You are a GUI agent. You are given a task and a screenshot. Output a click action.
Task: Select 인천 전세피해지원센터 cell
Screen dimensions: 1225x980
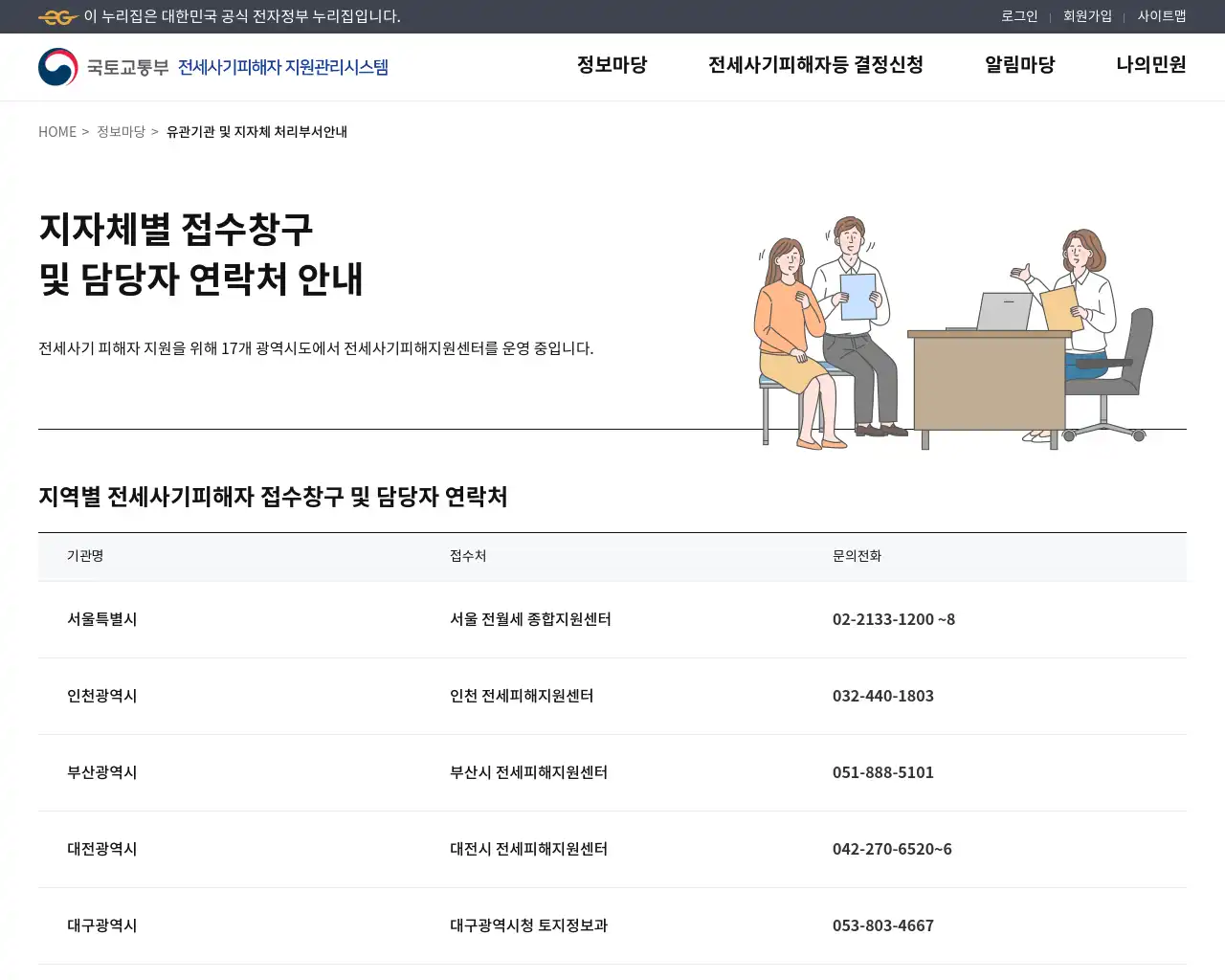522,696
